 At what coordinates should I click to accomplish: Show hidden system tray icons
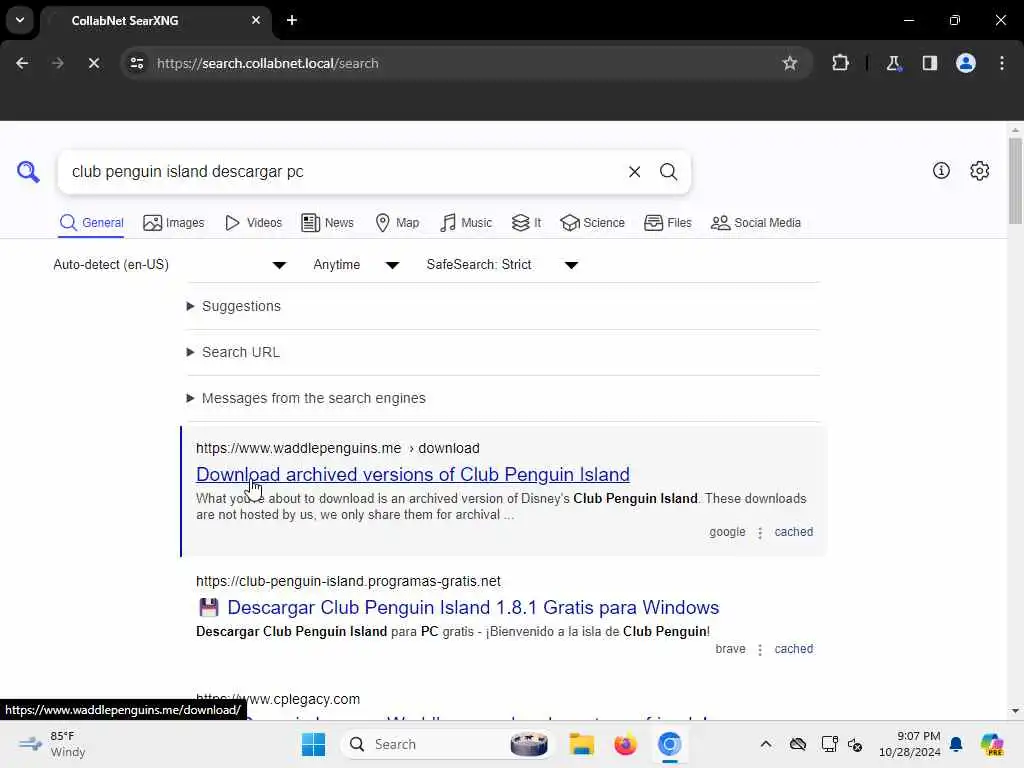766,744
